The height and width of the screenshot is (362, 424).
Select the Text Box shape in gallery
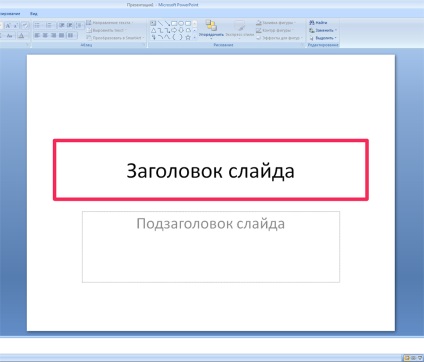153,23
